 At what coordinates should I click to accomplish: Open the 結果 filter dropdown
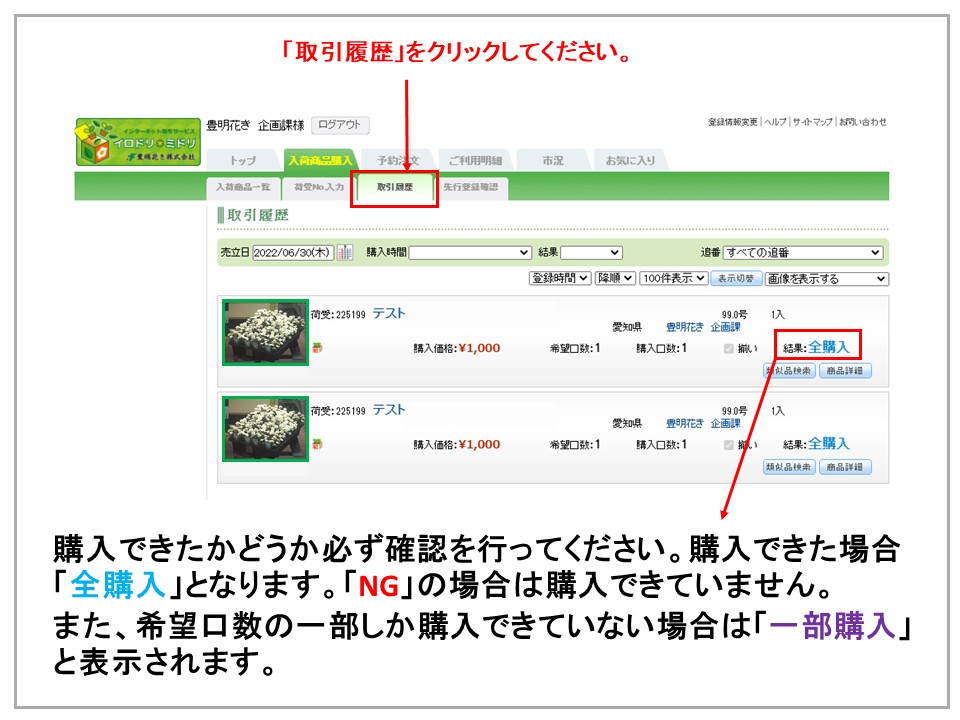pyautogui.click(x=591, y=253)
